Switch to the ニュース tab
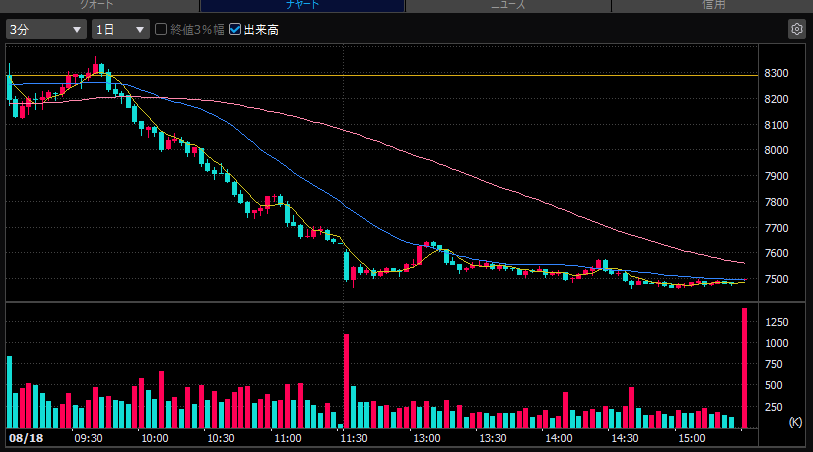 pyautogui.click(x=508, y=5)
